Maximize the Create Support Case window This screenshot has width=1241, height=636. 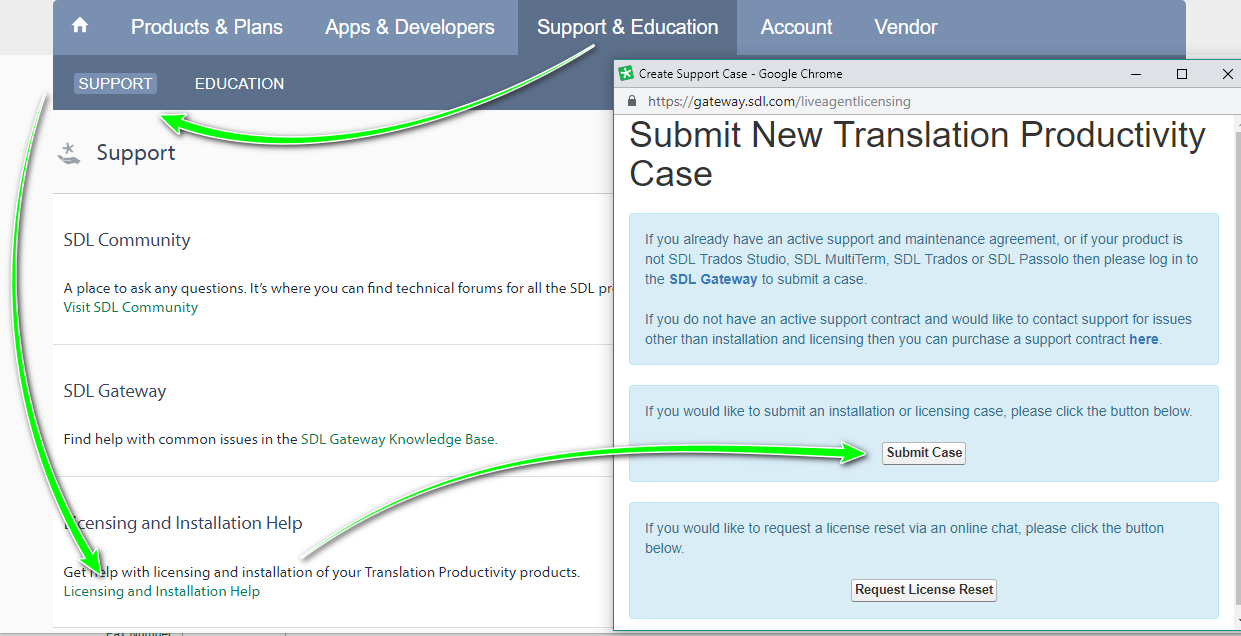click(x=1182, y=73)
